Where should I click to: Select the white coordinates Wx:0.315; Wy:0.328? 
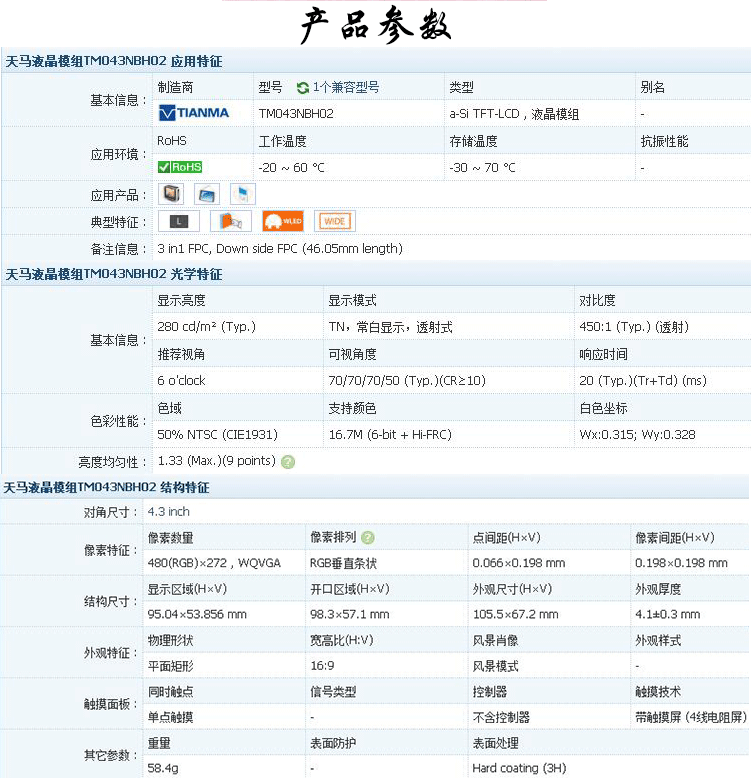[637, 435]
